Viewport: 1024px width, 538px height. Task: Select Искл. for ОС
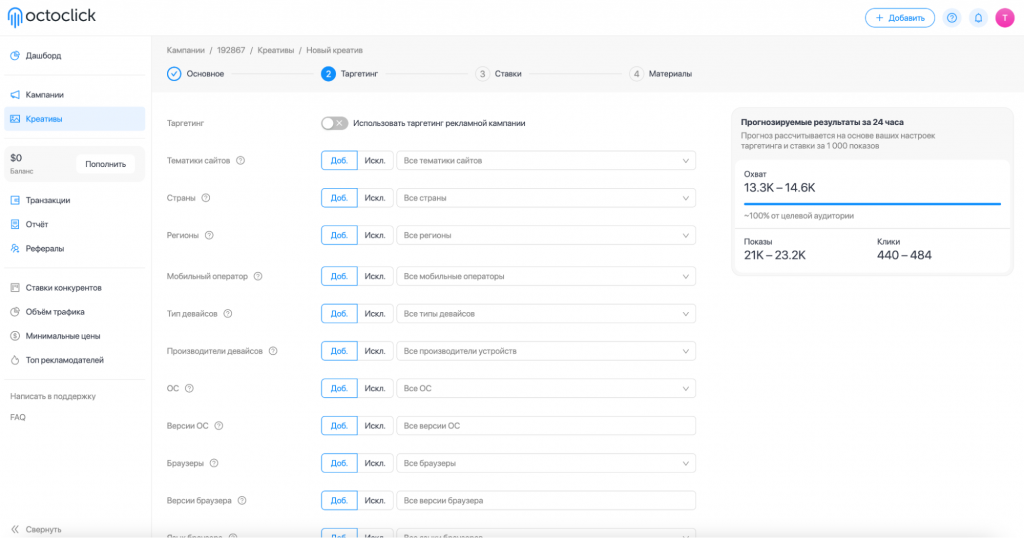click(x=375, y=388)
